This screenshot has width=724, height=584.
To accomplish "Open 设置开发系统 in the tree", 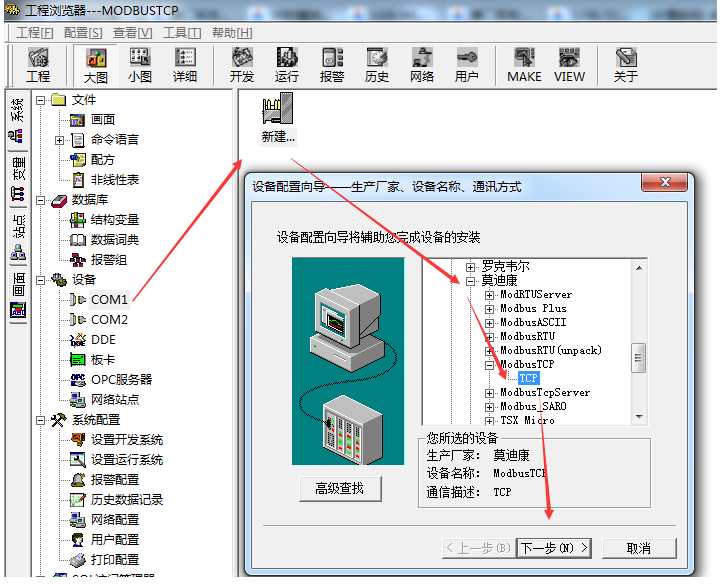I will coord(127,440).
